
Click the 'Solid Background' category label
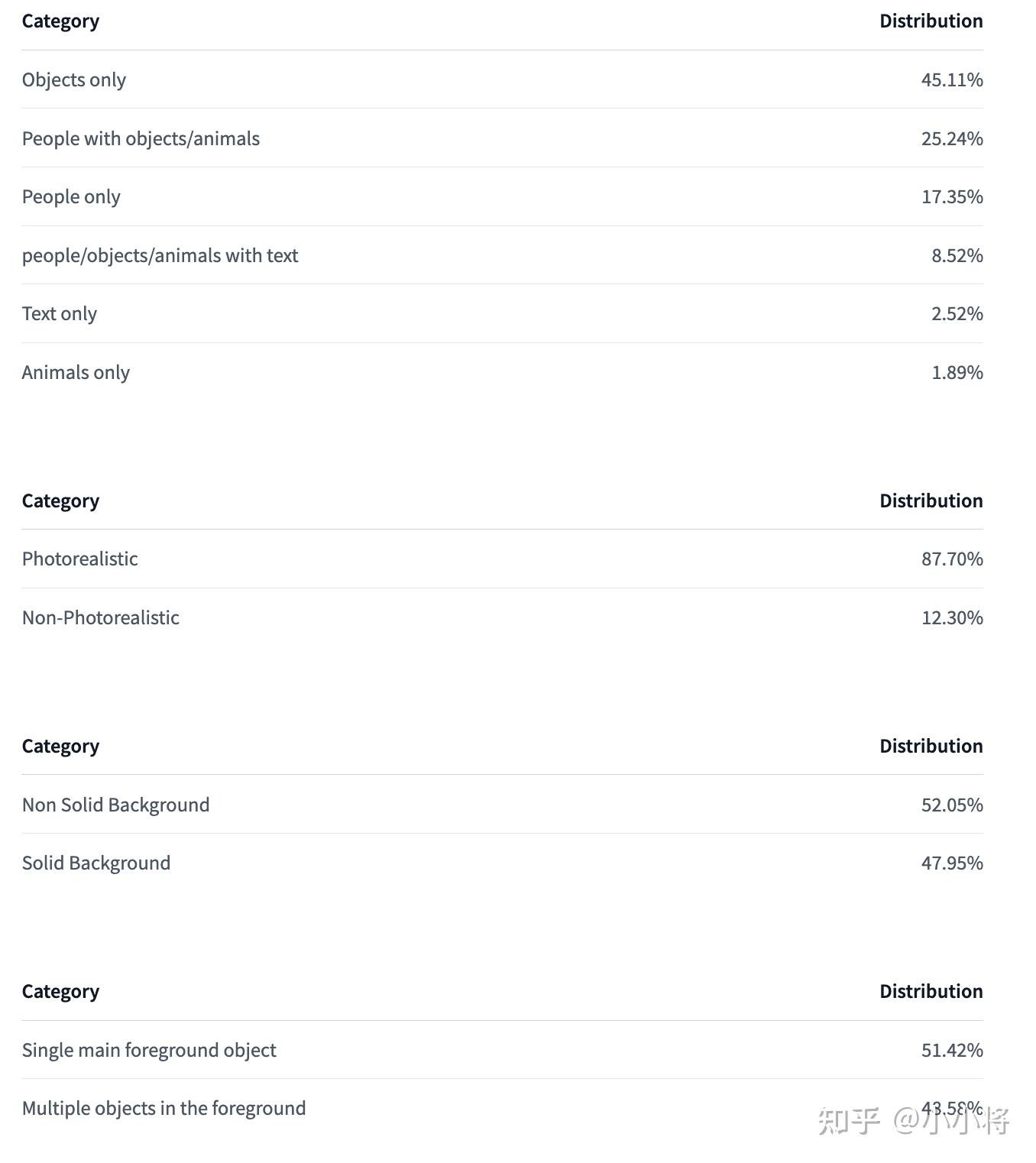pyautogui.click(x=96, y=863)
